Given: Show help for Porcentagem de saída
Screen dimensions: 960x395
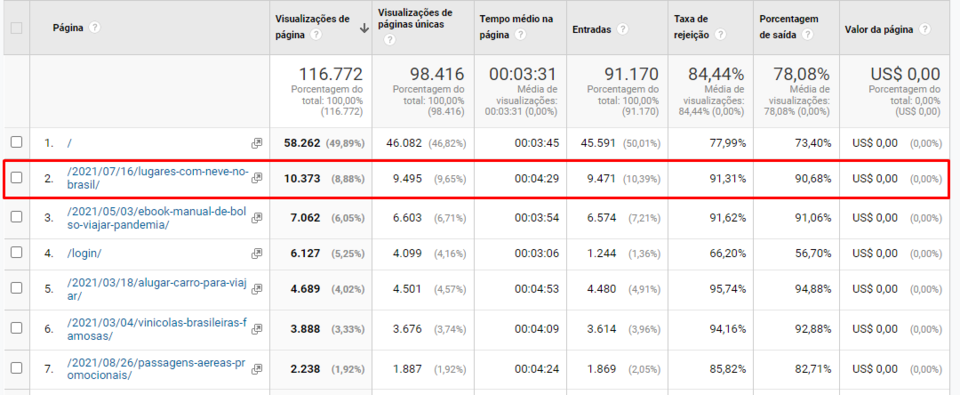Looking at the screenshot, I should (x=808, y=35).
